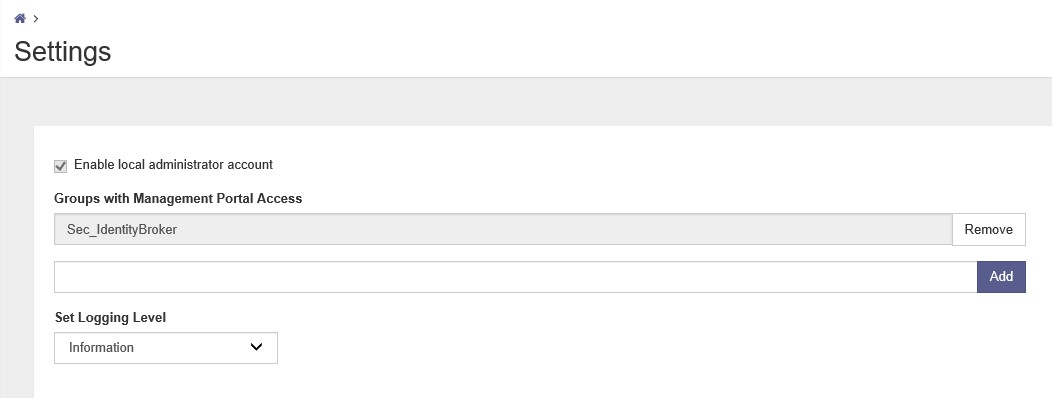The width and height of the screenshot is (1052, 398).
Task: Click the logging level dropdown arrow
Action: (256, 347)
